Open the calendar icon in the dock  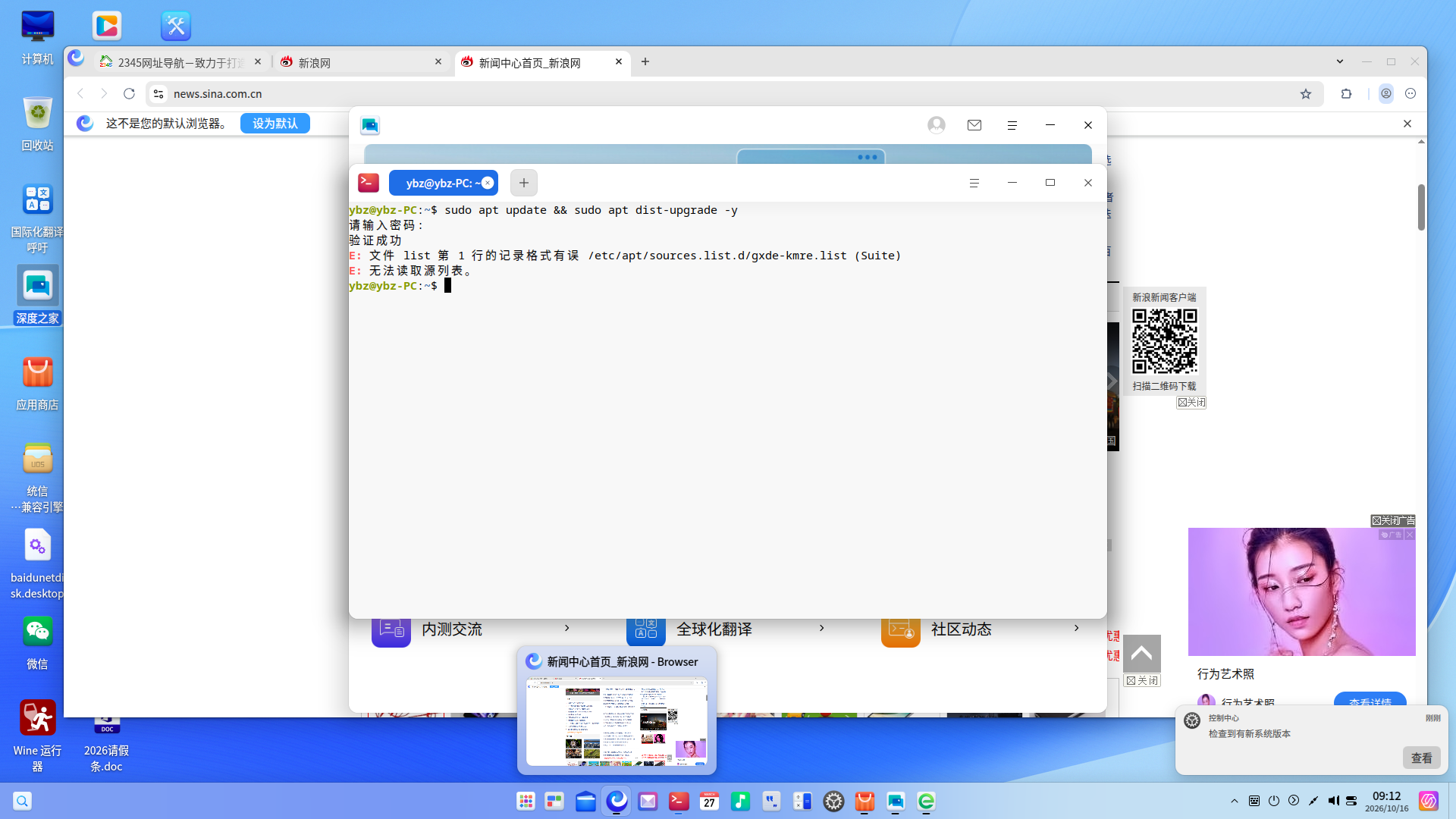point(709,801)
